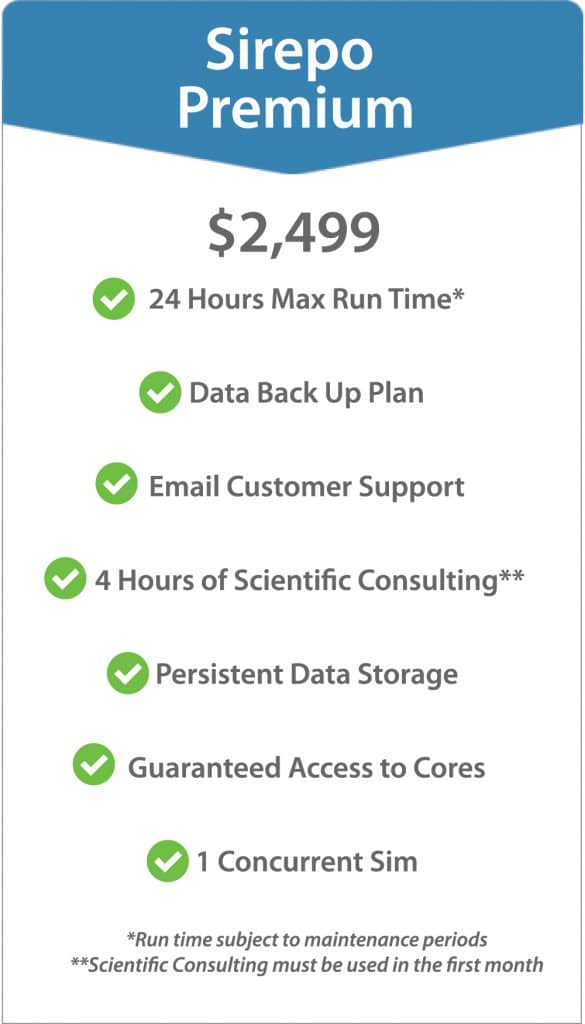Click the $2,499 price text

click(294, 234)
